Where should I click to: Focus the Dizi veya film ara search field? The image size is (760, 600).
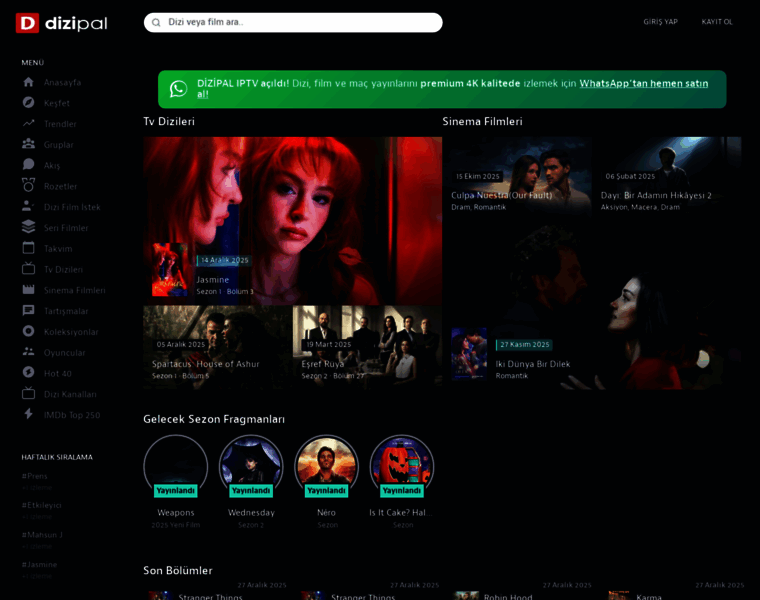click(300, 22)
